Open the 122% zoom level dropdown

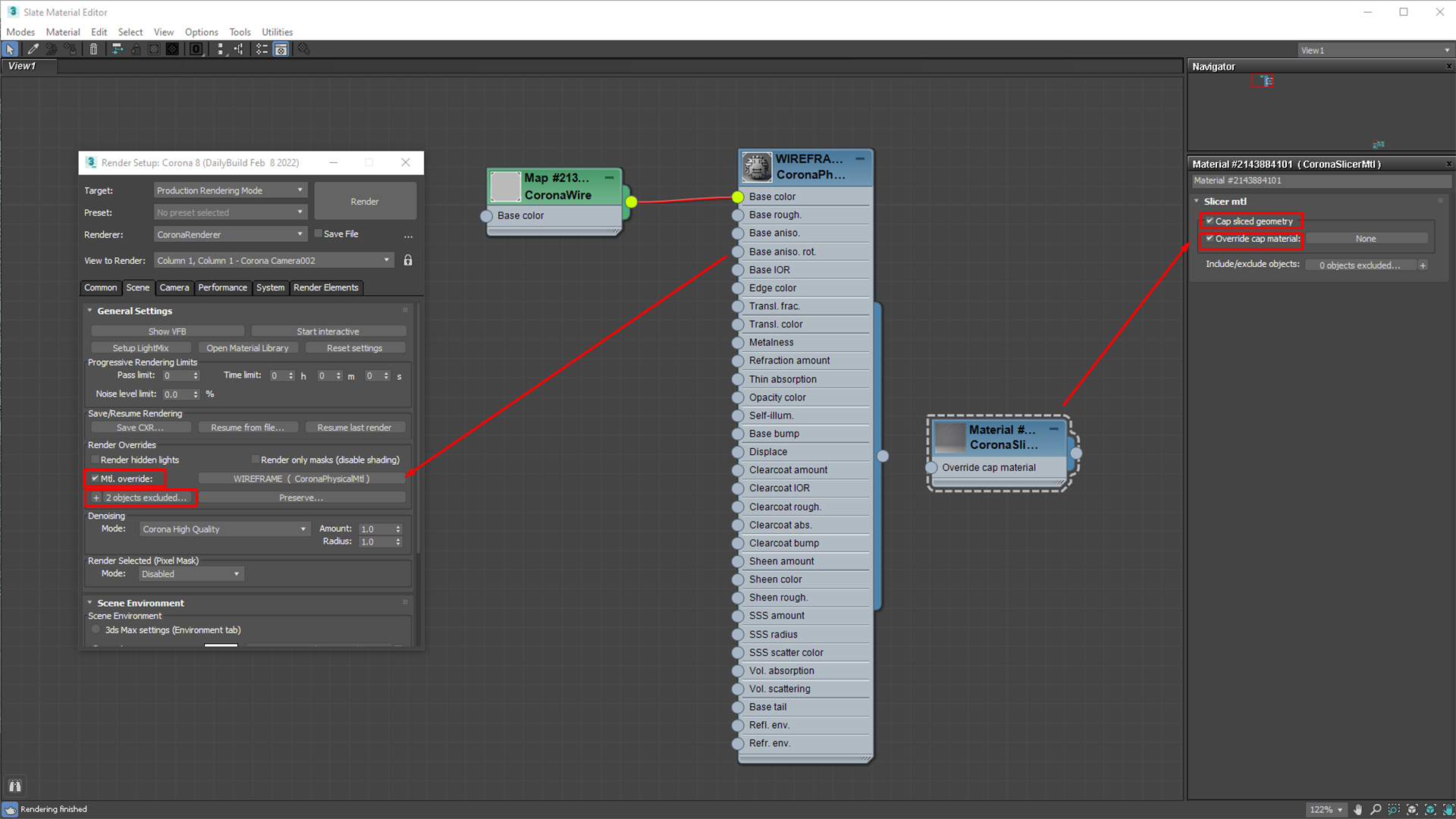pyautogui.click(x=1326, y=809)
